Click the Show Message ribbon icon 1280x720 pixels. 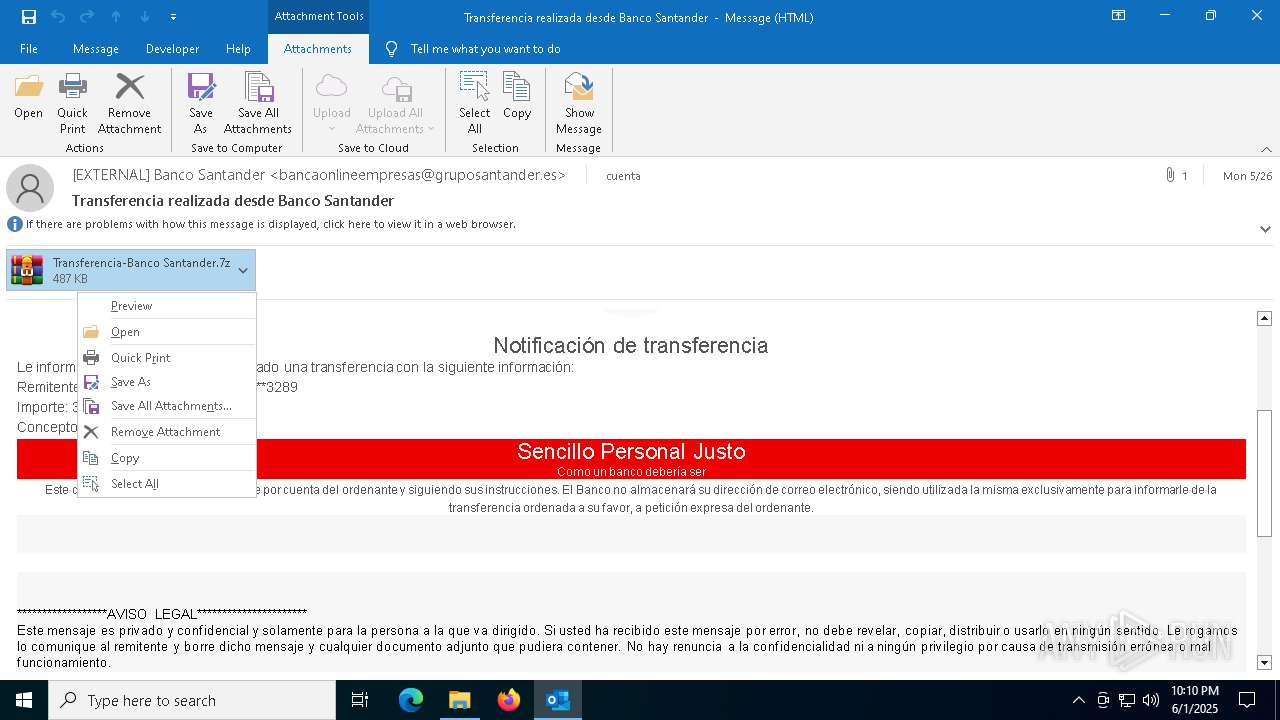(x=579, y=103)
